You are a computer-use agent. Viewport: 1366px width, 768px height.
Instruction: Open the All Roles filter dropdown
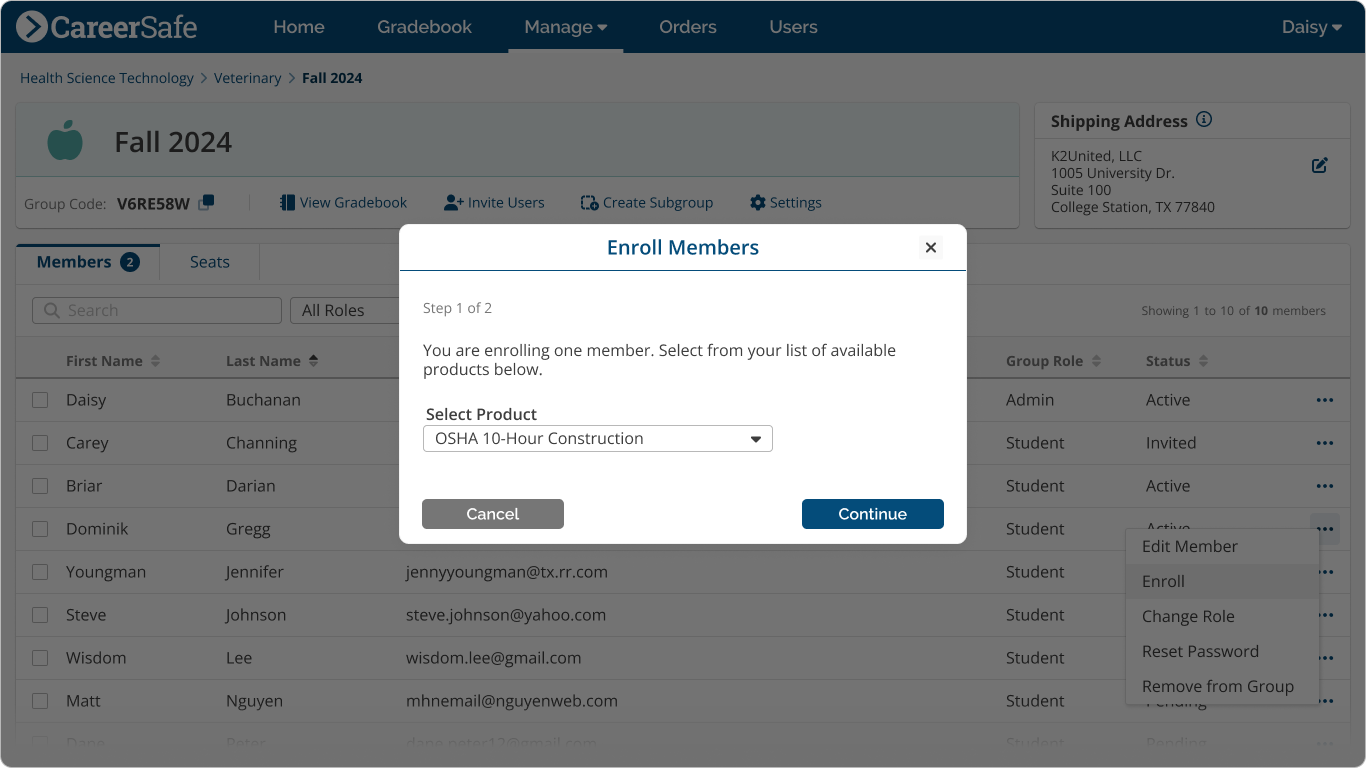345,310
